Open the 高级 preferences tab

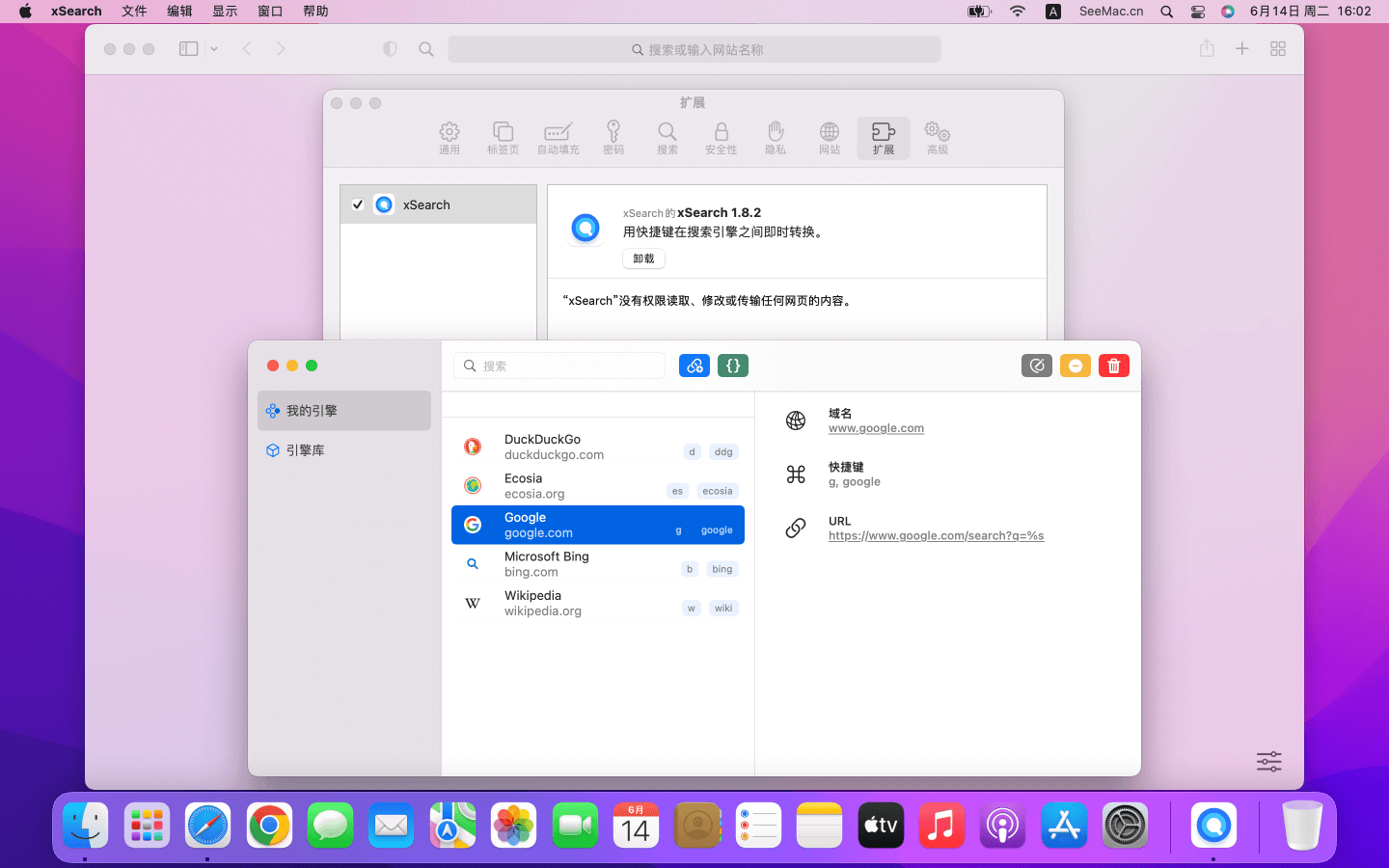coord(938,138)
